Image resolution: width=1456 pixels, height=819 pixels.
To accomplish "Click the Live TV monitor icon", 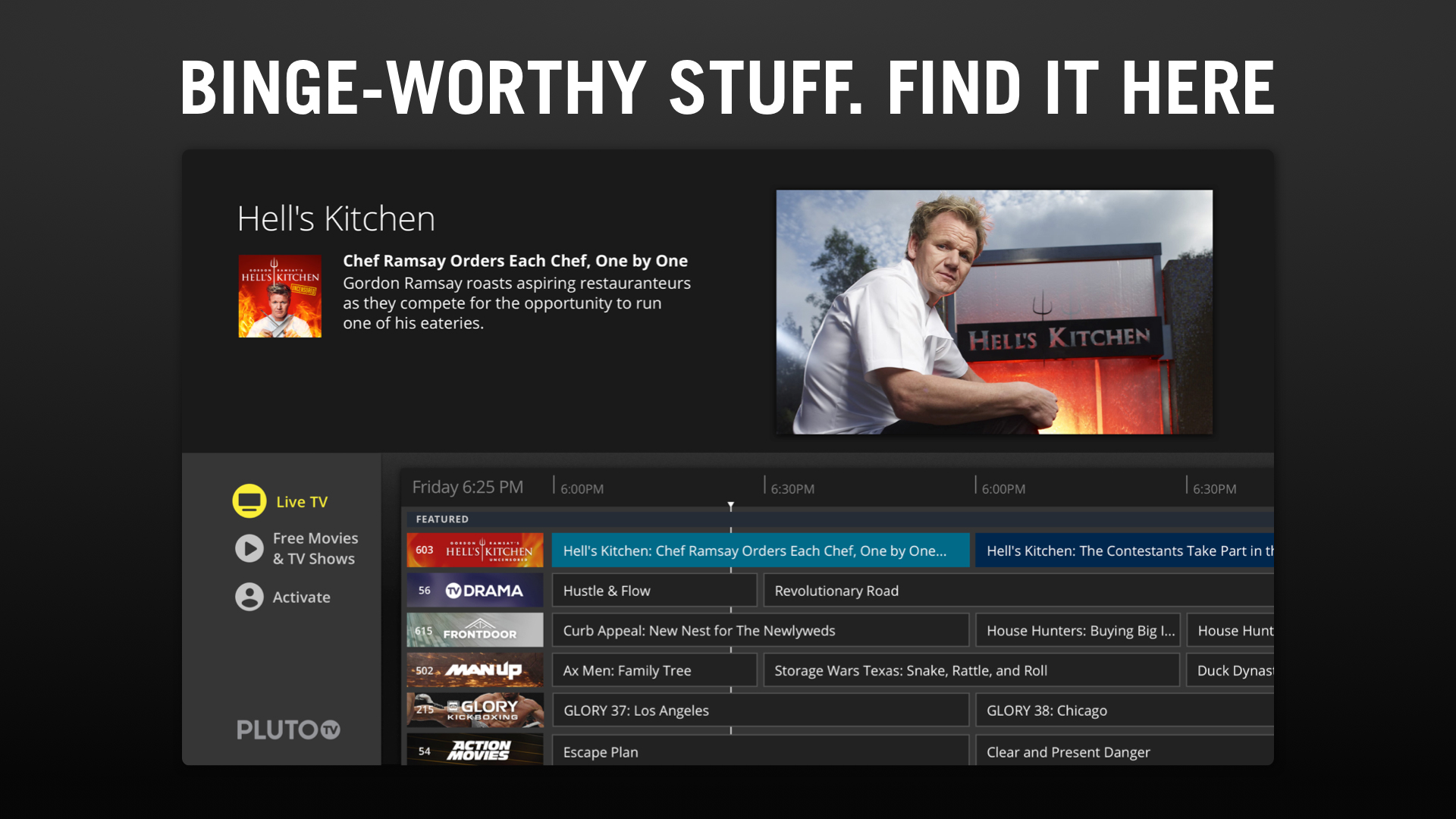I will 249,501.
